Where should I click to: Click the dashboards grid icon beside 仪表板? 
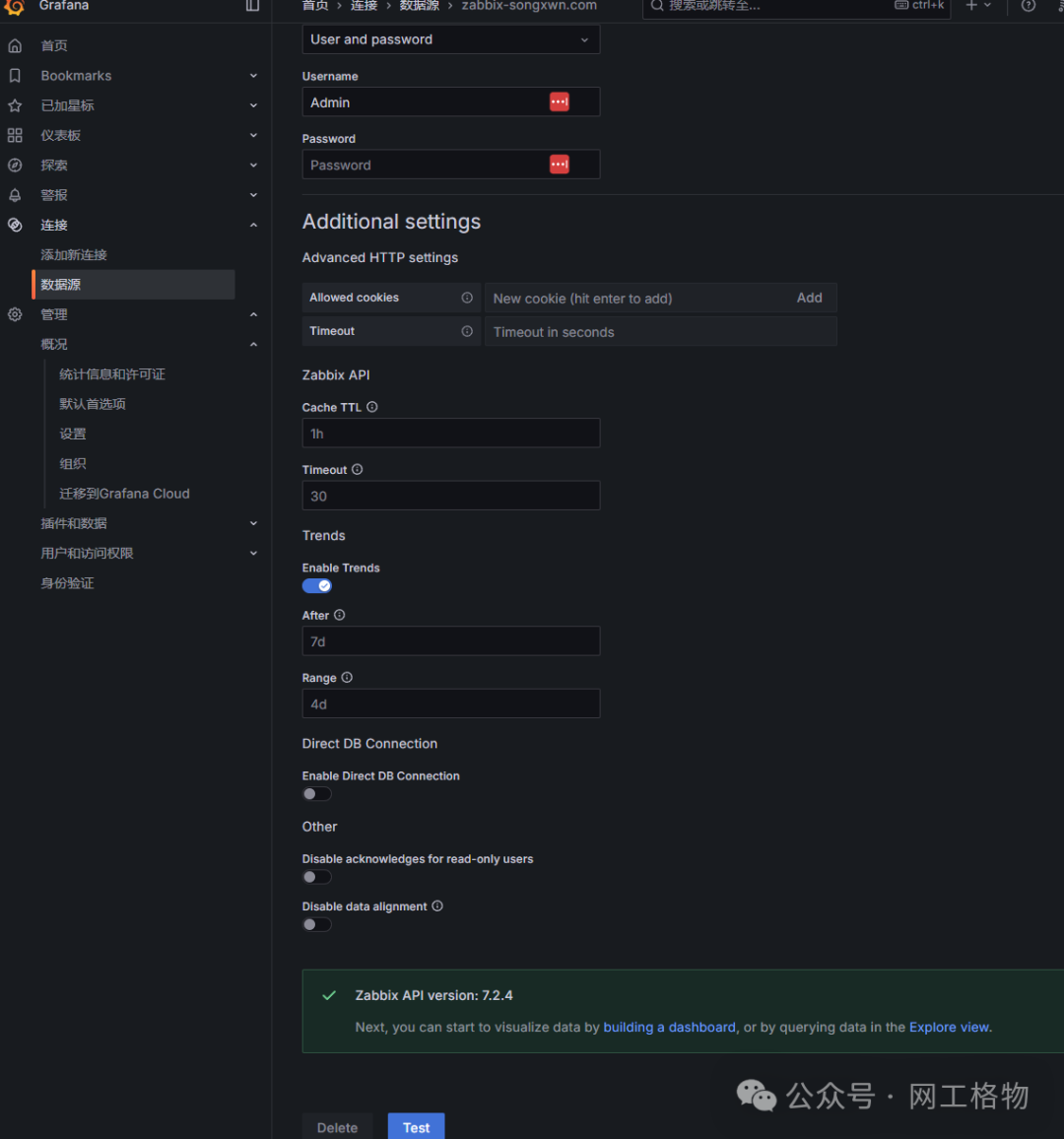15,135
